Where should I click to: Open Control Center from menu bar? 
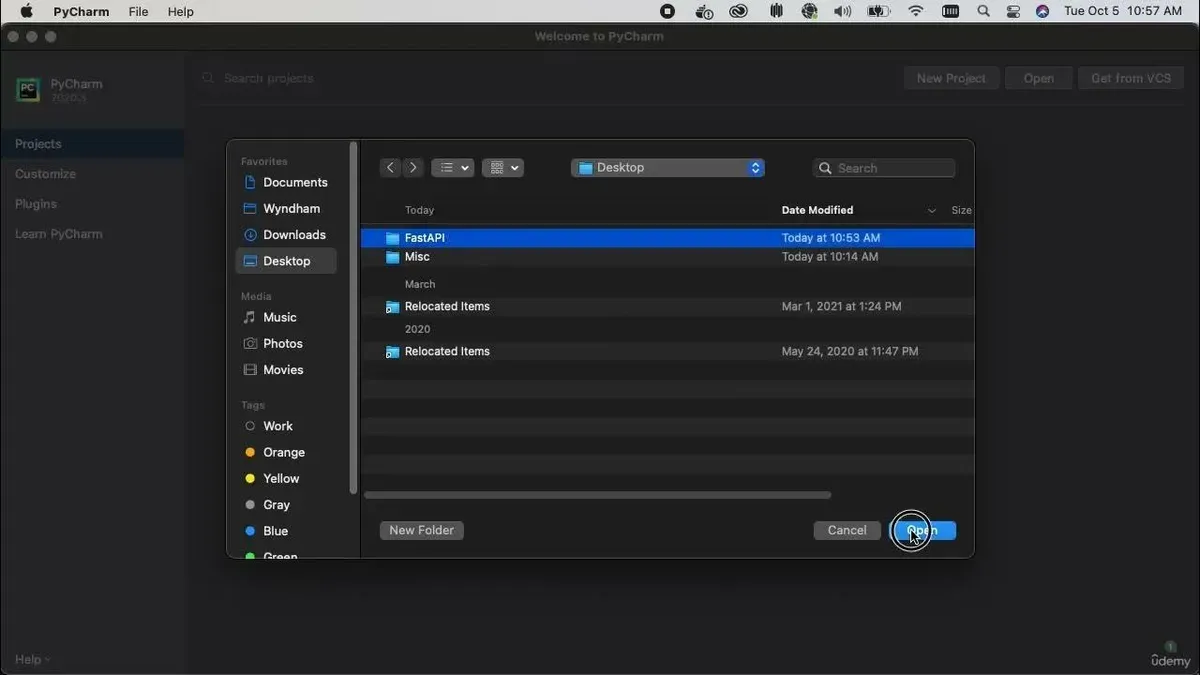(1013, 11)
